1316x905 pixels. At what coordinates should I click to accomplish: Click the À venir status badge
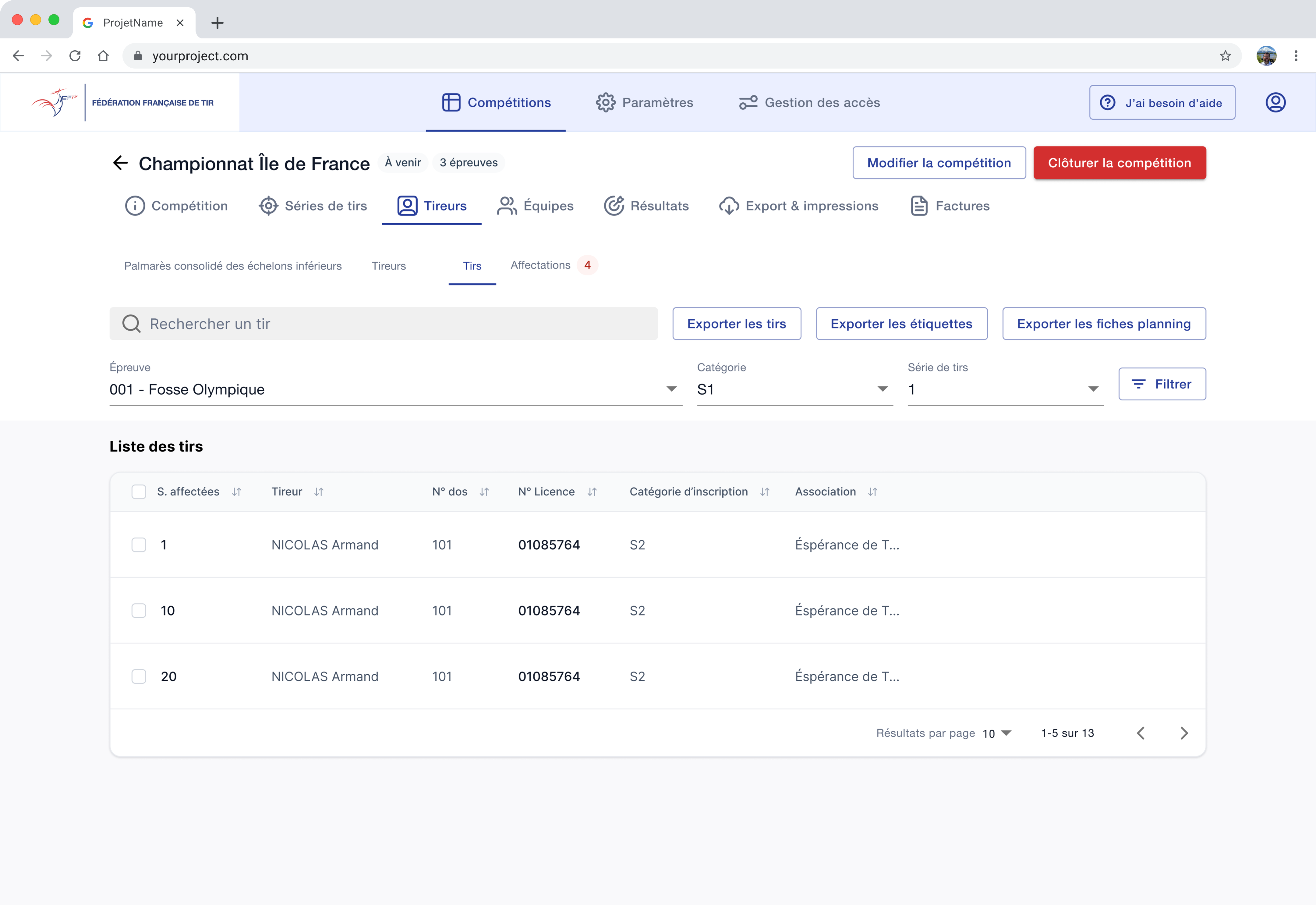click(x=403, y=163)
